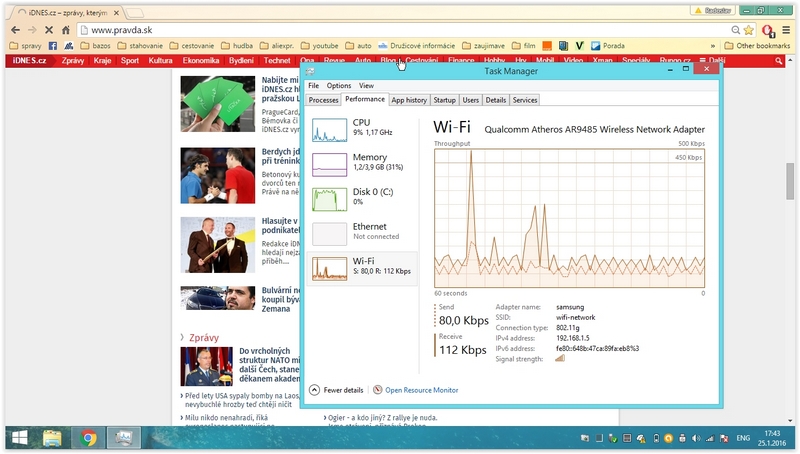This screenshot has width=800, height=454.
Task: Switch to Users tab
Action: tap(470, 100)
